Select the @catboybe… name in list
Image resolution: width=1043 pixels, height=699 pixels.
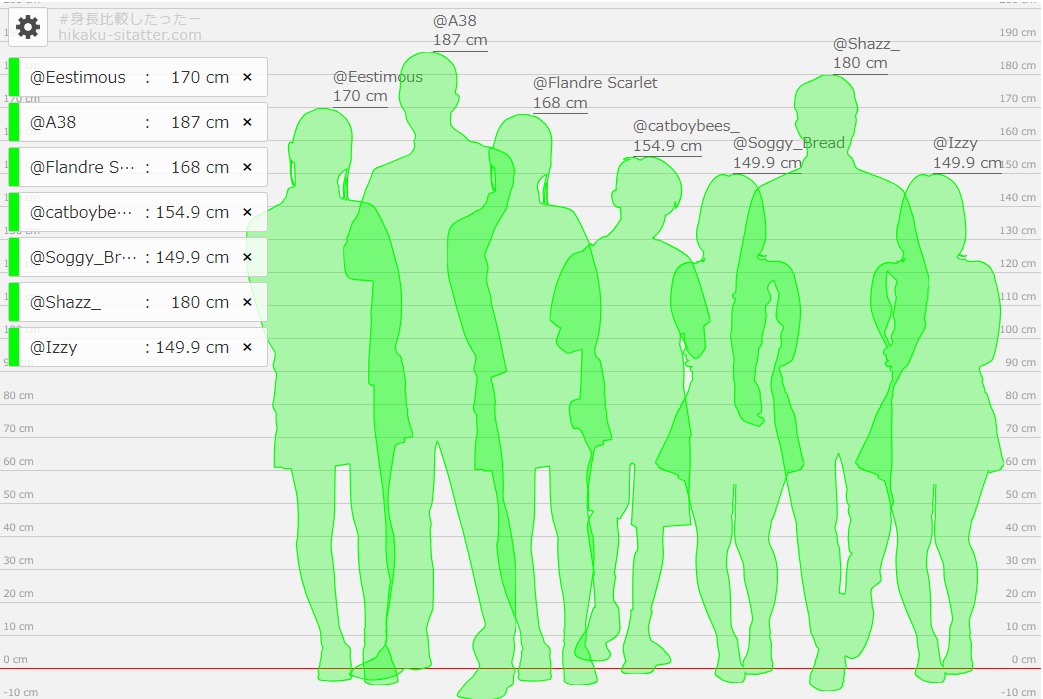pos(81,212)
